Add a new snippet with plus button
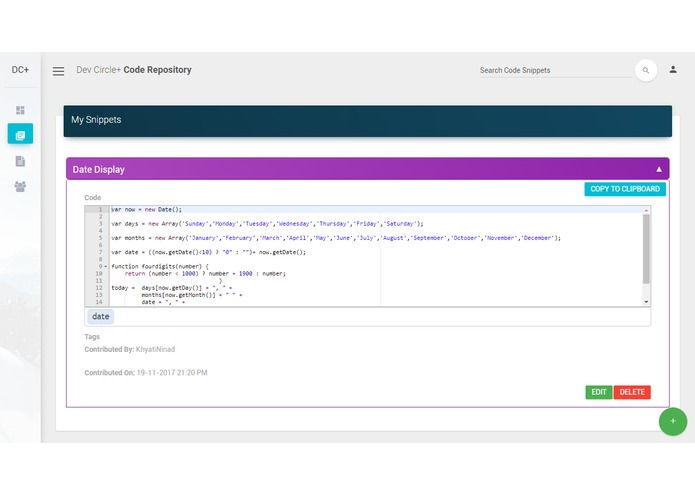This screenshot has height=494, width=695. 673,421
